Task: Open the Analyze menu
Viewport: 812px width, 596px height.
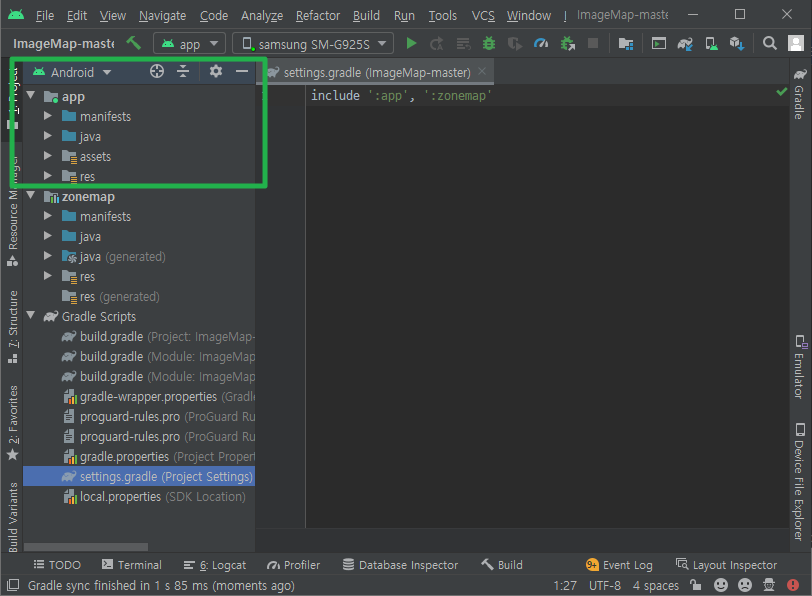Action: coord(262,16)
